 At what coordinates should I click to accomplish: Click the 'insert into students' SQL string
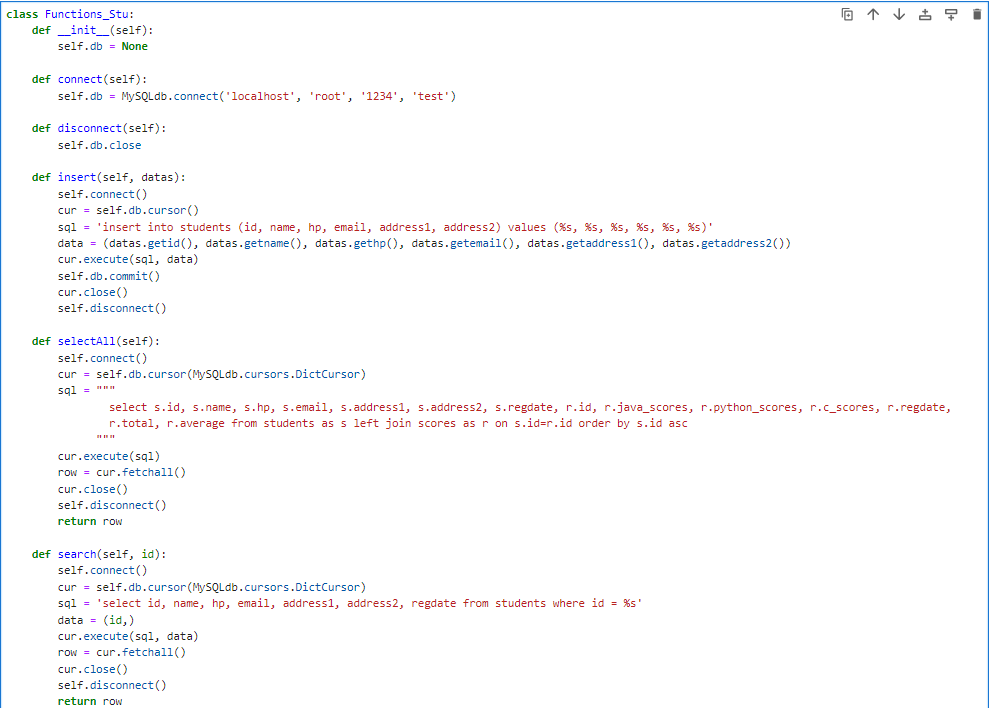405,227
